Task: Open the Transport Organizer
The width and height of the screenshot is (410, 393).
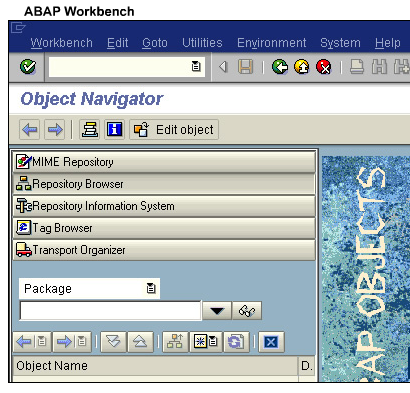Action: point(164,250)
